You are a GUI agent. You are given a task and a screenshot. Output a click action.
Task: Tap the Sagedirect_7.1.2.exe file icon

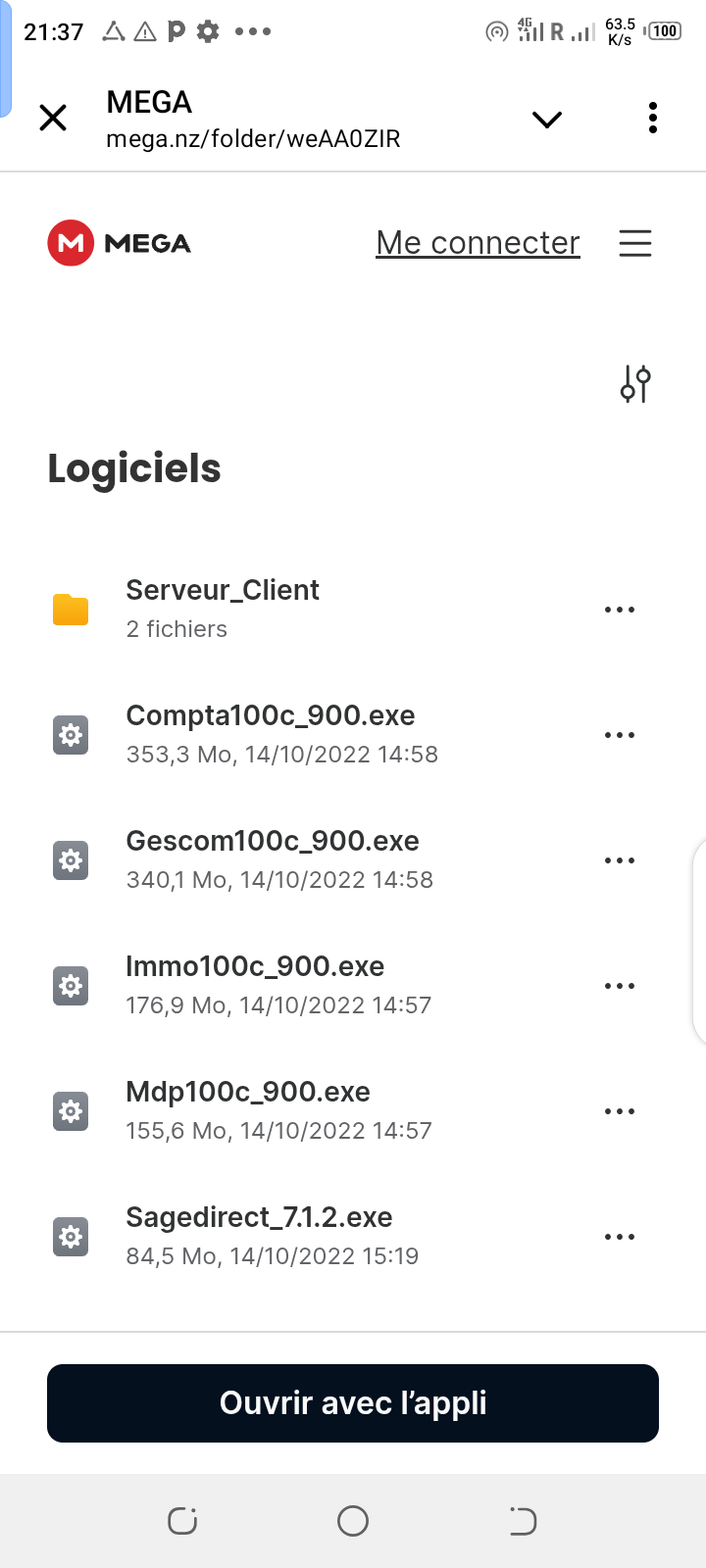click(71, 1237)
